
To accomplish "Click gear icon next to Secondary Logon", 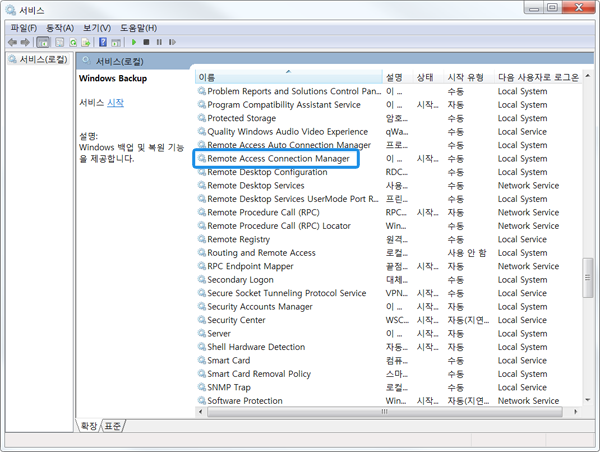I will pos(202,279).
